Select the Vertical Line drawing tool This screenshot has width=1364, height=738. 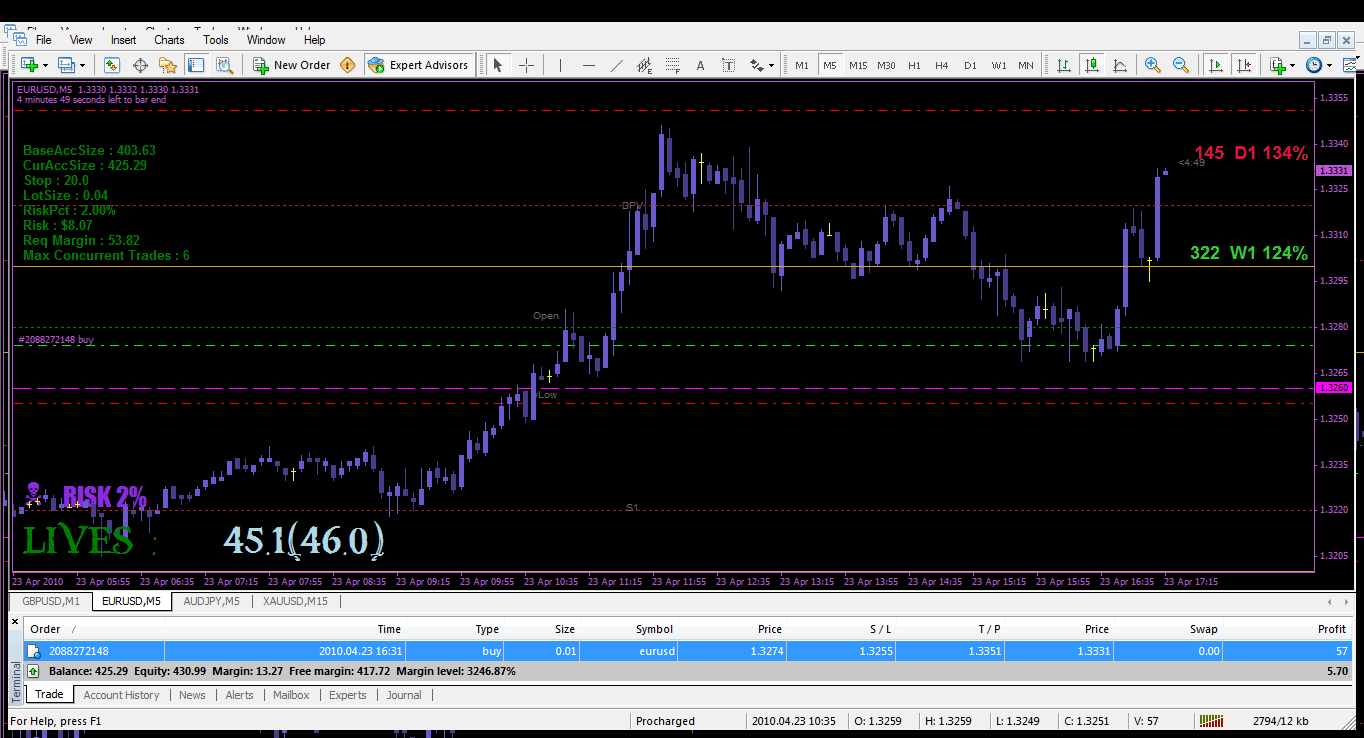tap(560, 65)
